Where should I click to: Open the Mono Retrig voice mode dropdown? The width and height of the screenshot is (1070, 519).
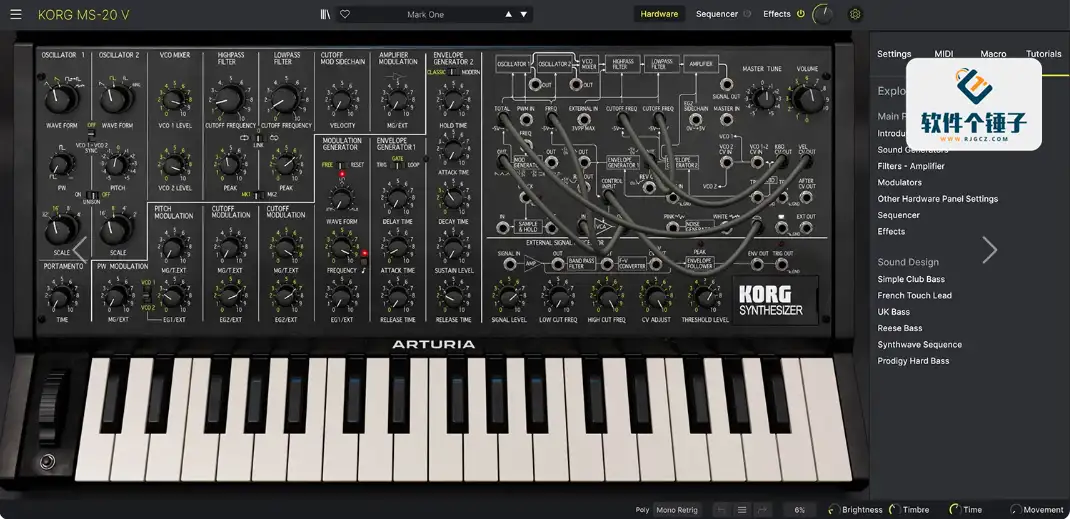pos(677,509)
